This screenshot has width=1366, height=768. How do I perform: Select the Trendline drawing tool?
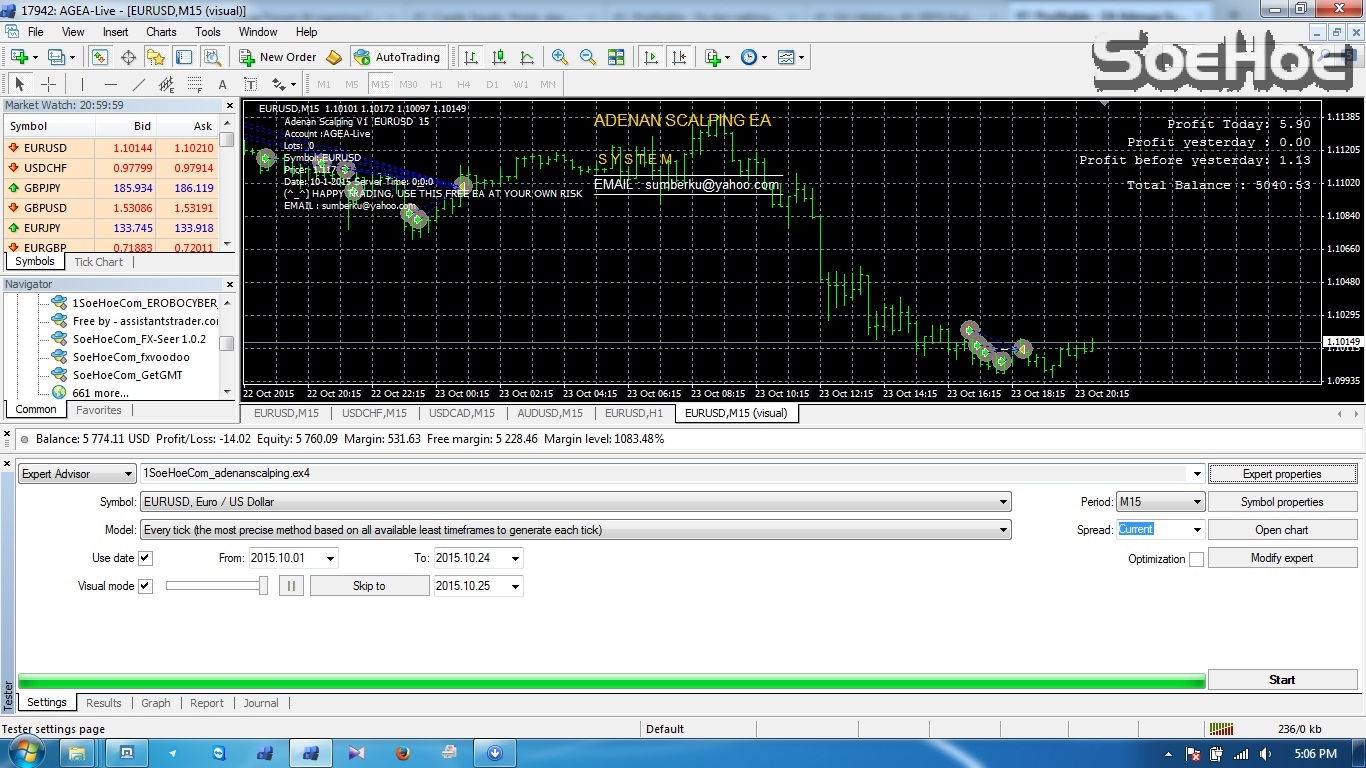tap(139, 85)
